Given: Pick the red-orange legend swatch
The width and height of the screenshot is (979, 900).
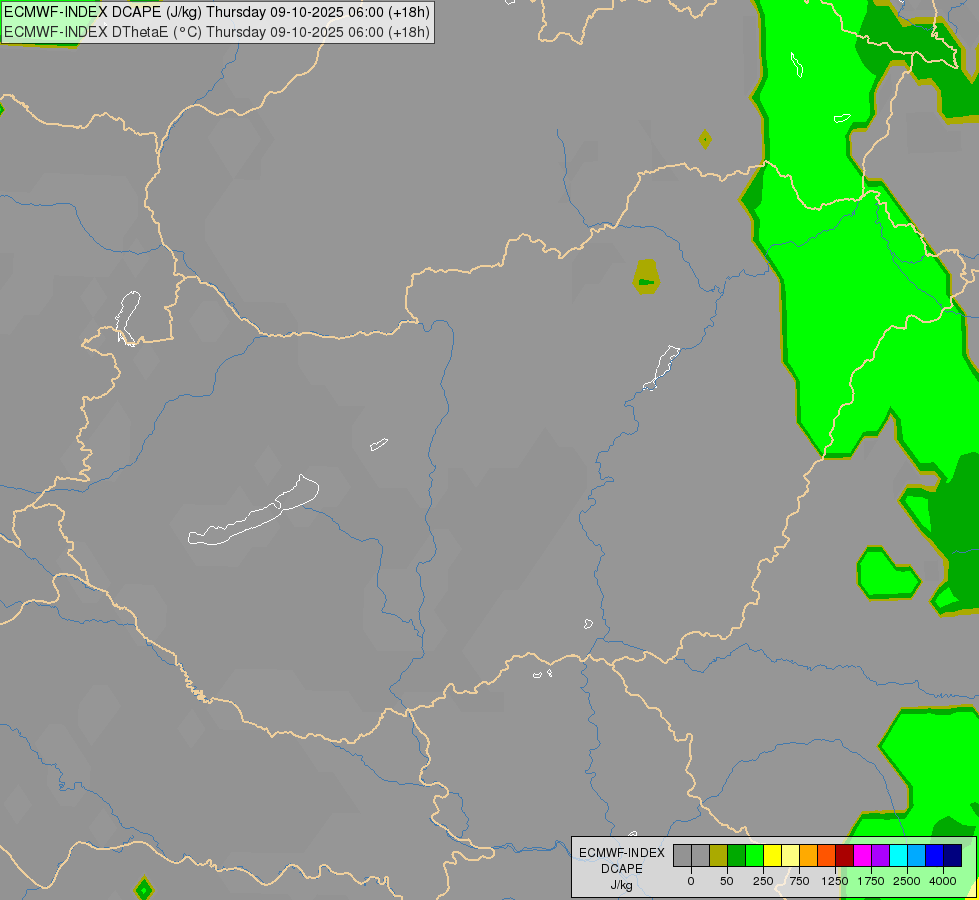Looking at the screenshot, I should pyautogui.click(x=827, y=855).
